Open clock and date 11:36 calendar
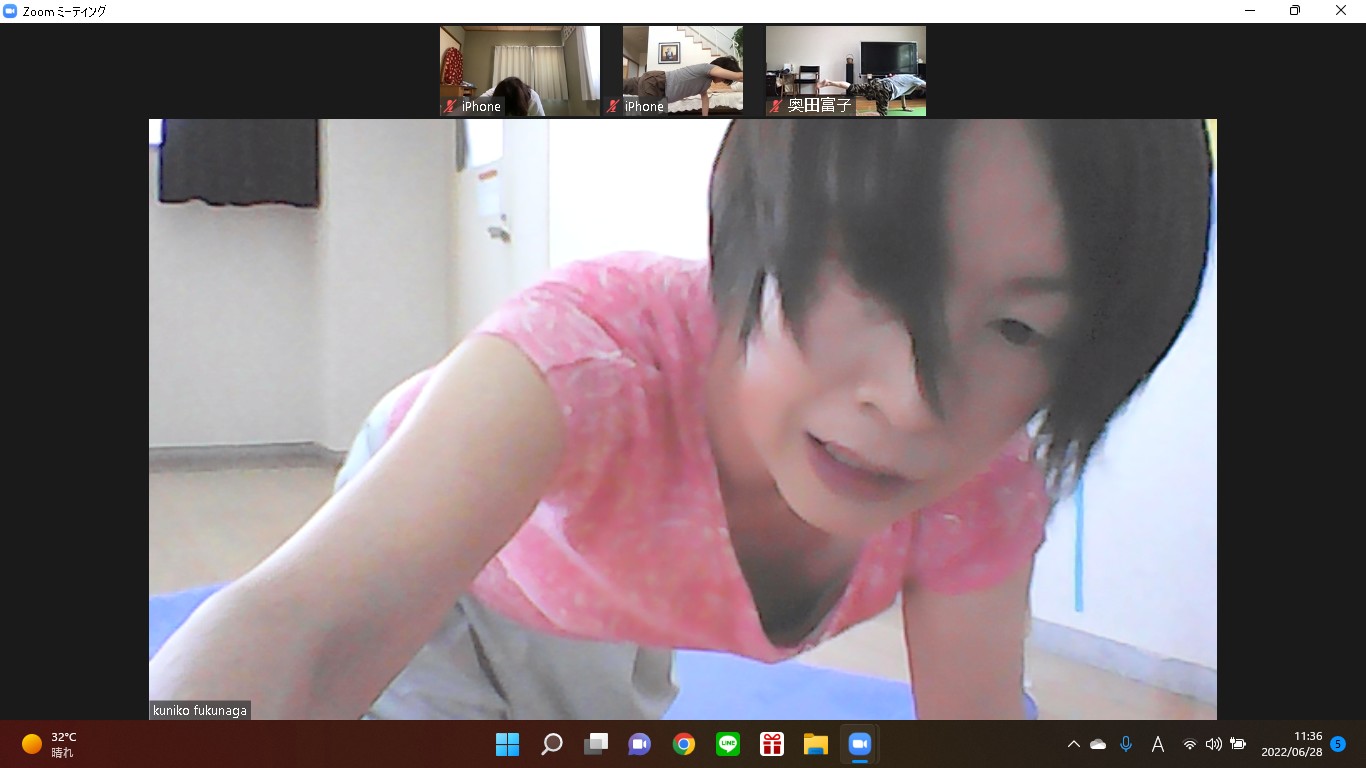Viewport: 1366px width, 768px height. coord(1292,744)
